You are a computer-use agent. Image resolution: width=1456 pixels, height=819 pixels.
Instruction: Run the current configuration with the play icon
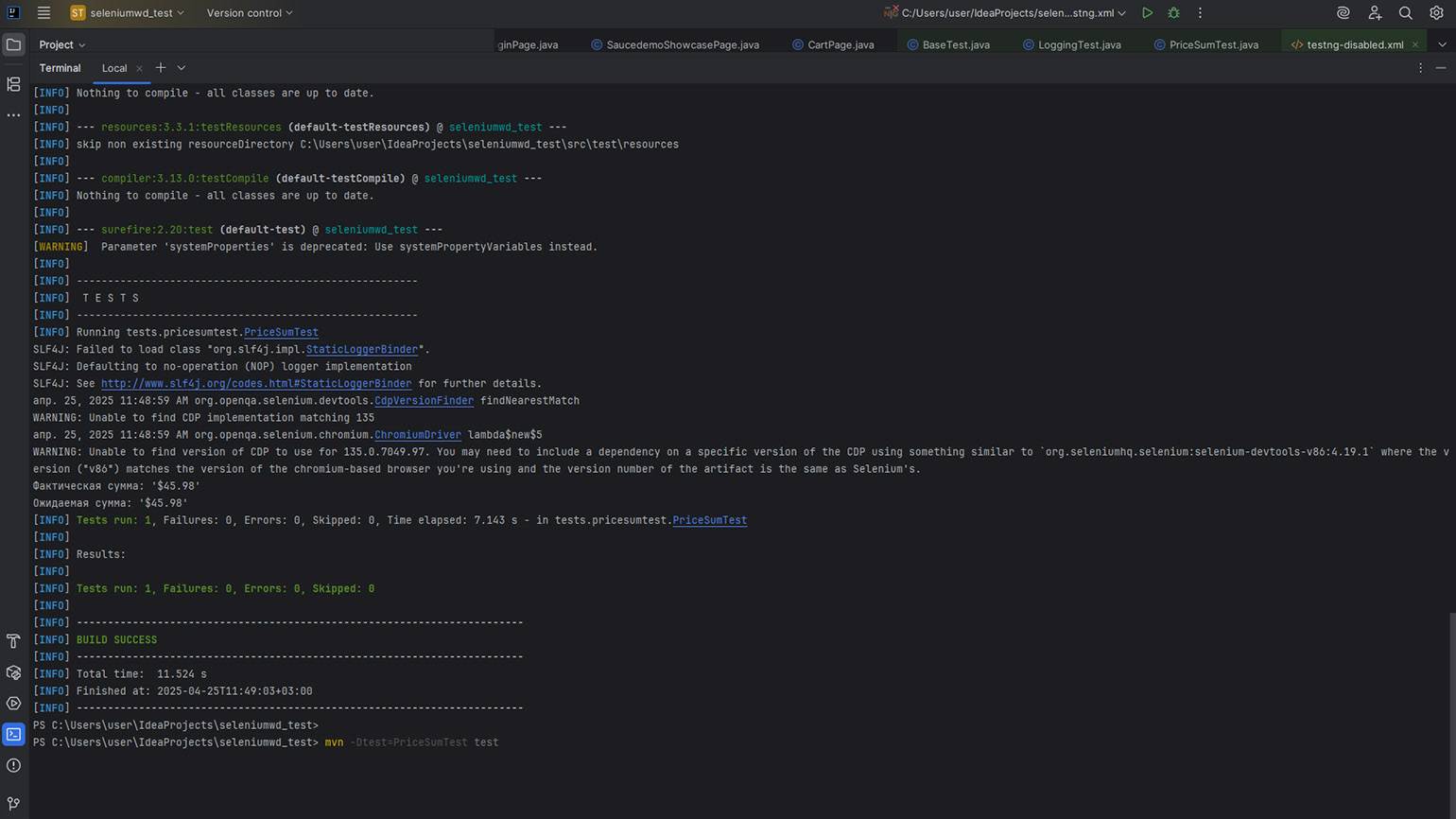pos(1147,13)
